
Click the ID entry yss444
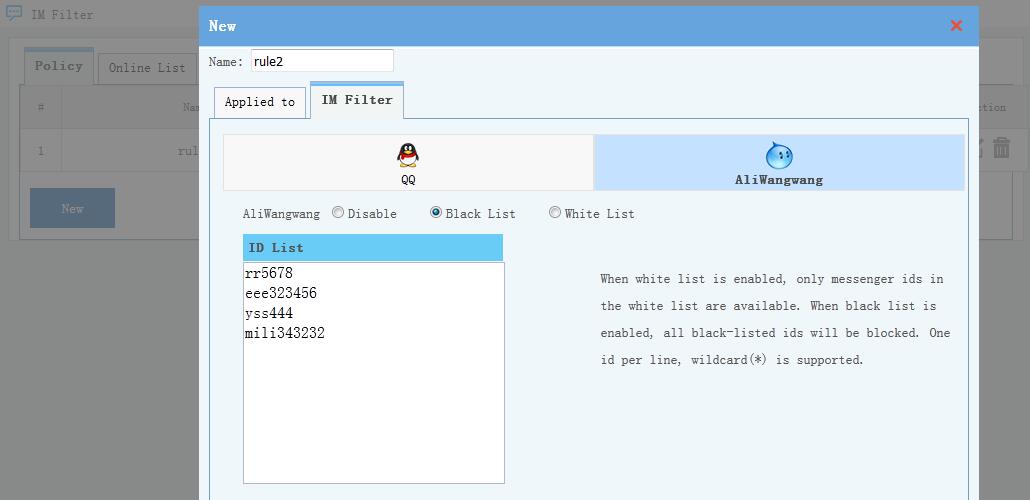[x=269, y=313]
